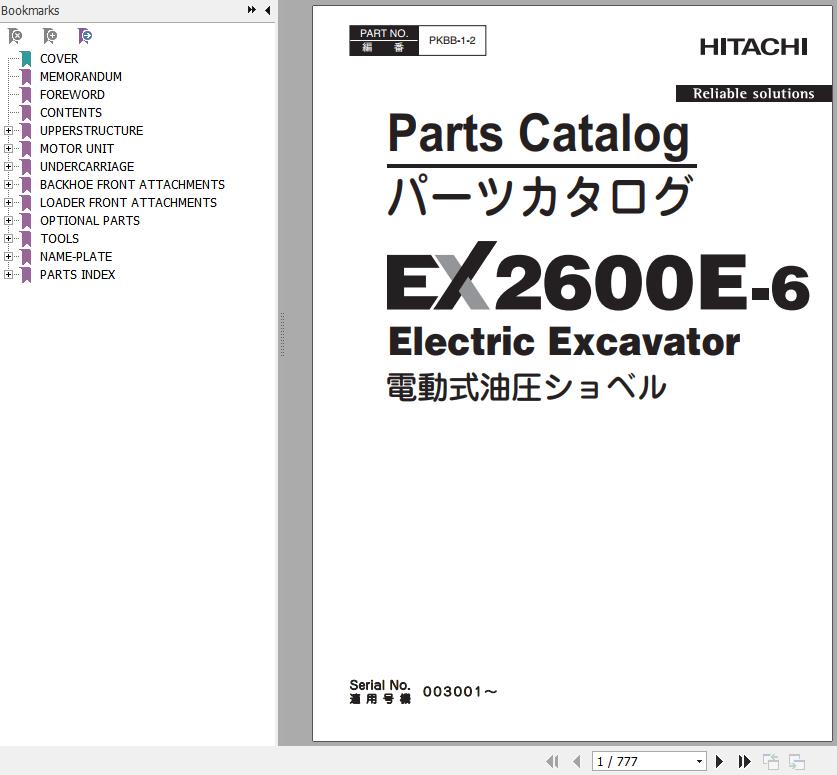Expand the PARTS INDEX bookmark node
837x775 pixels.
pyautogui.click(x=8, y=275)
